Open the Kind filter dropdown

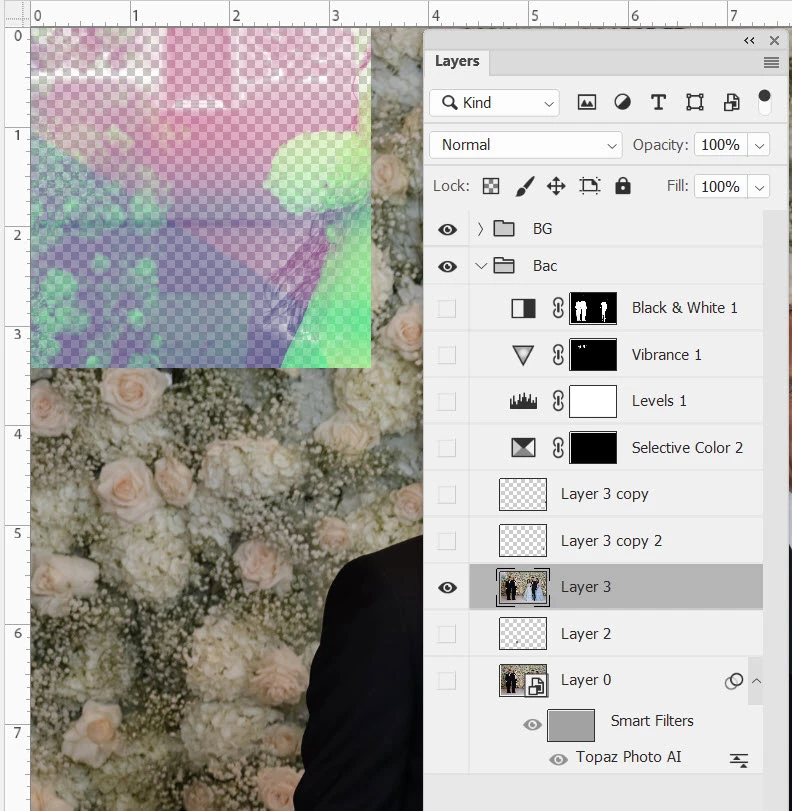pos(494,103)
